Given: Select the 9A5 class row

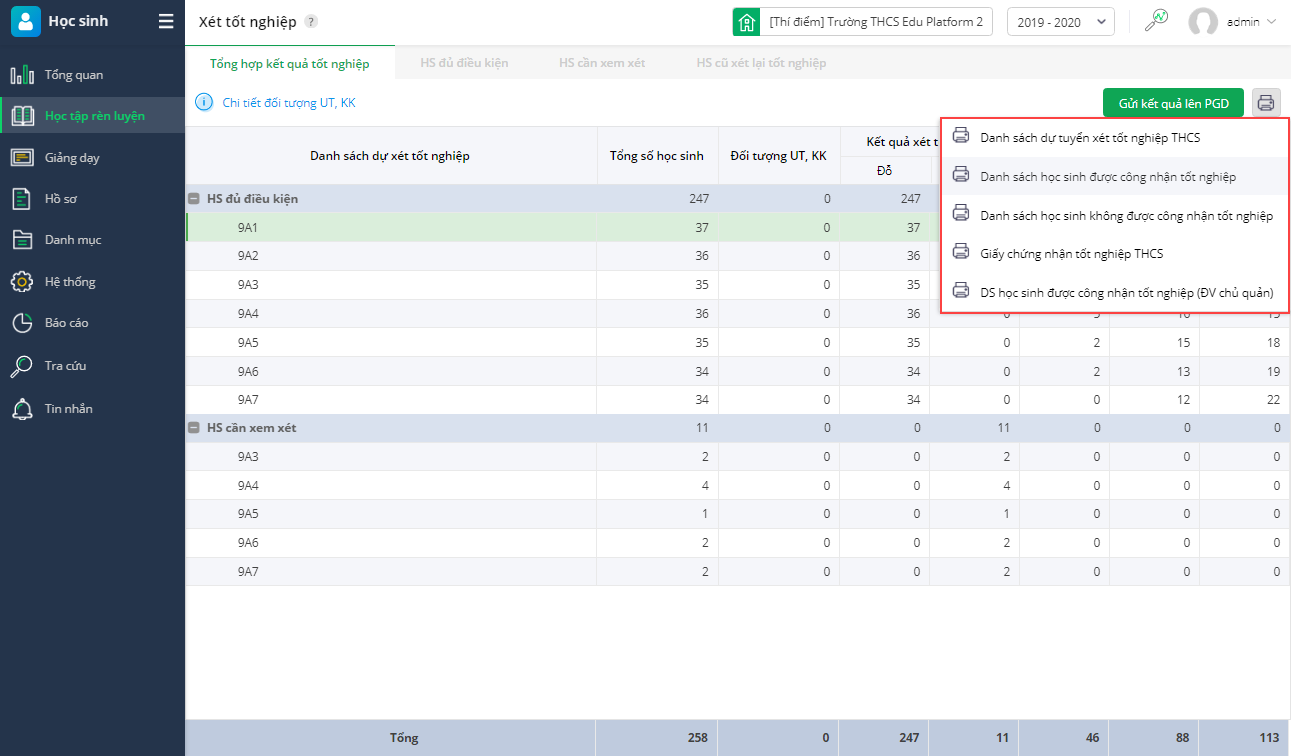Looking at the screenshot, I should coord(248,343).
